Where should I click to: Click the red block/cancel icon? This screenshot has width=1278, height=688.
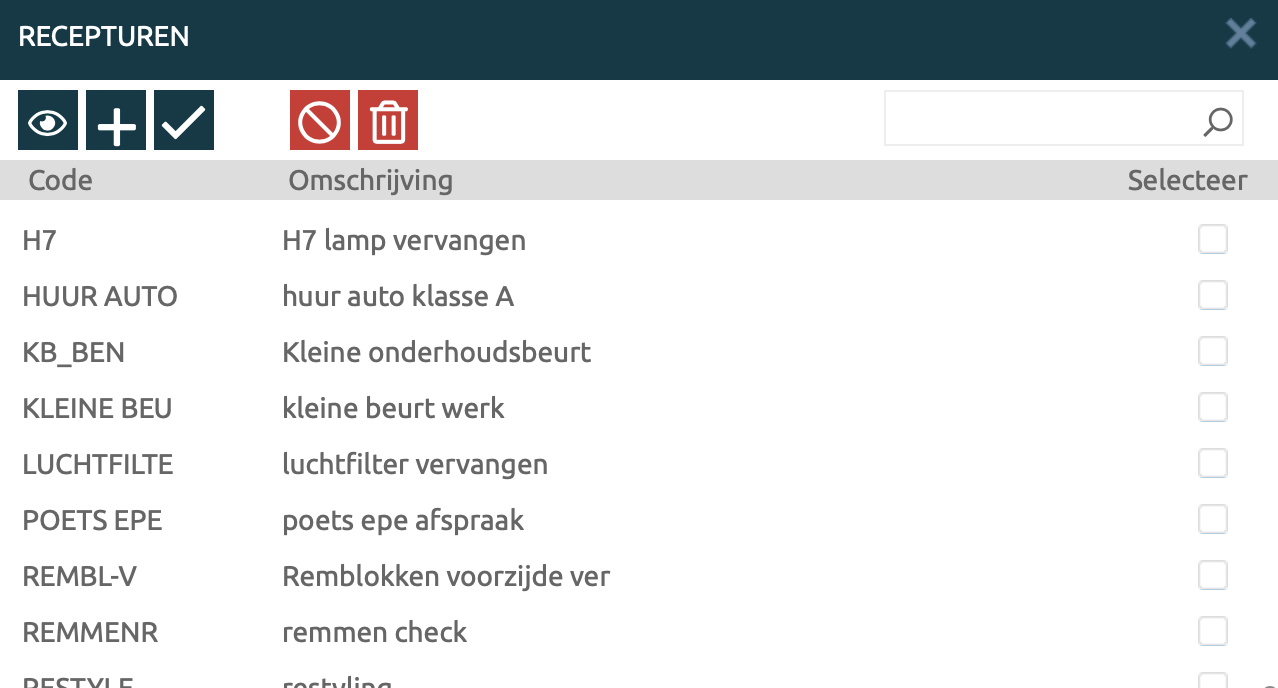click(x=320, y=121)
